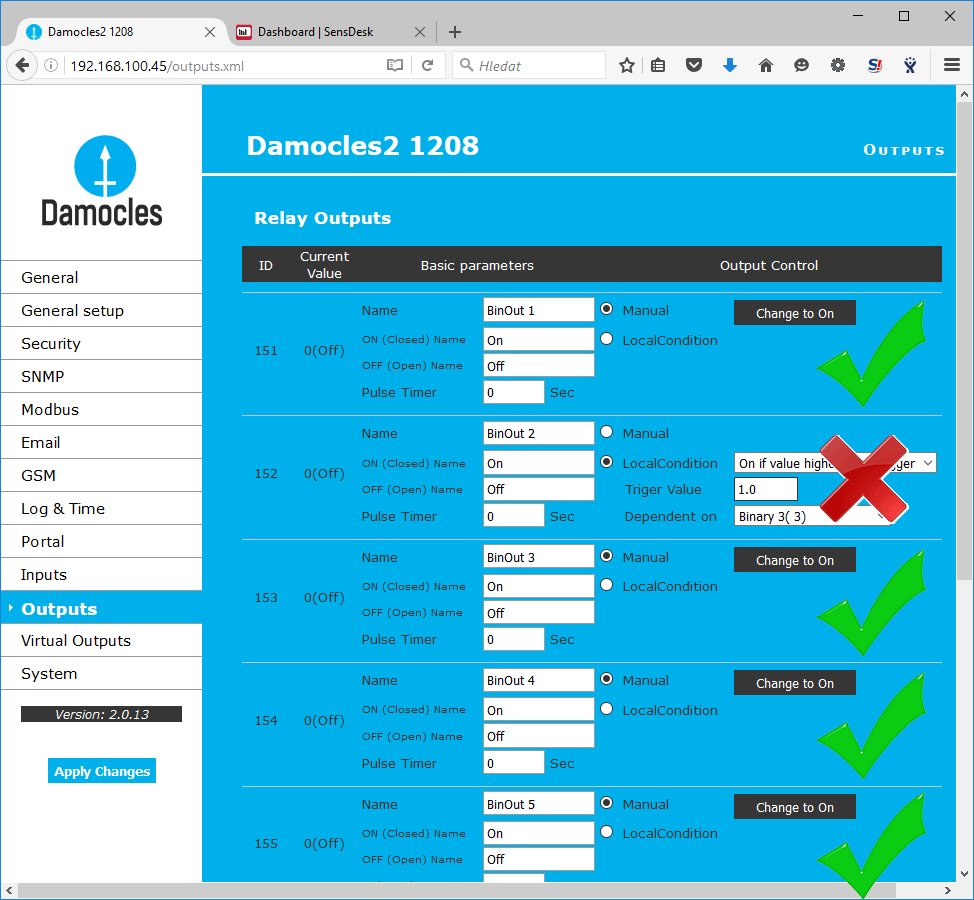
Task: Select LocalCondition for BinOut 5
Action: [607, 832]
